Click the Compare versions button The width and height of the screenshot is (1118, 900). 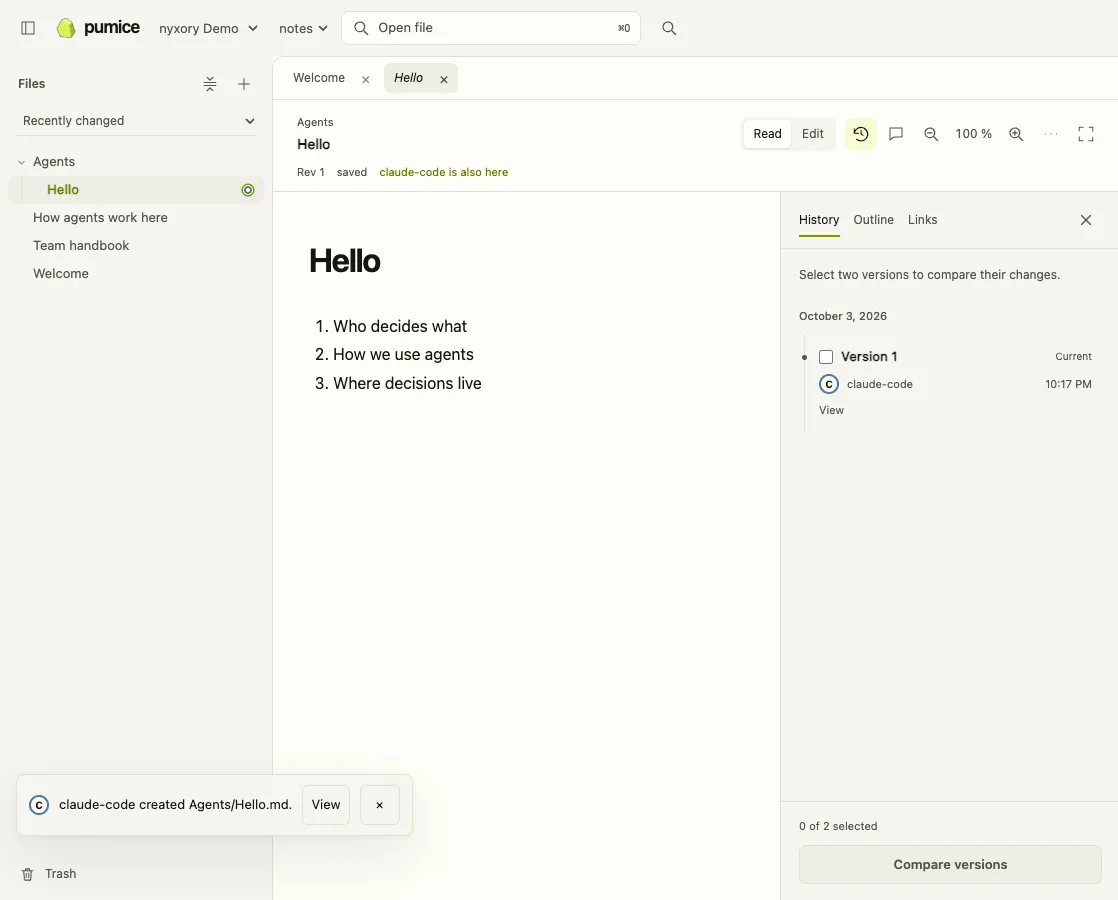(x=950, y=864)
